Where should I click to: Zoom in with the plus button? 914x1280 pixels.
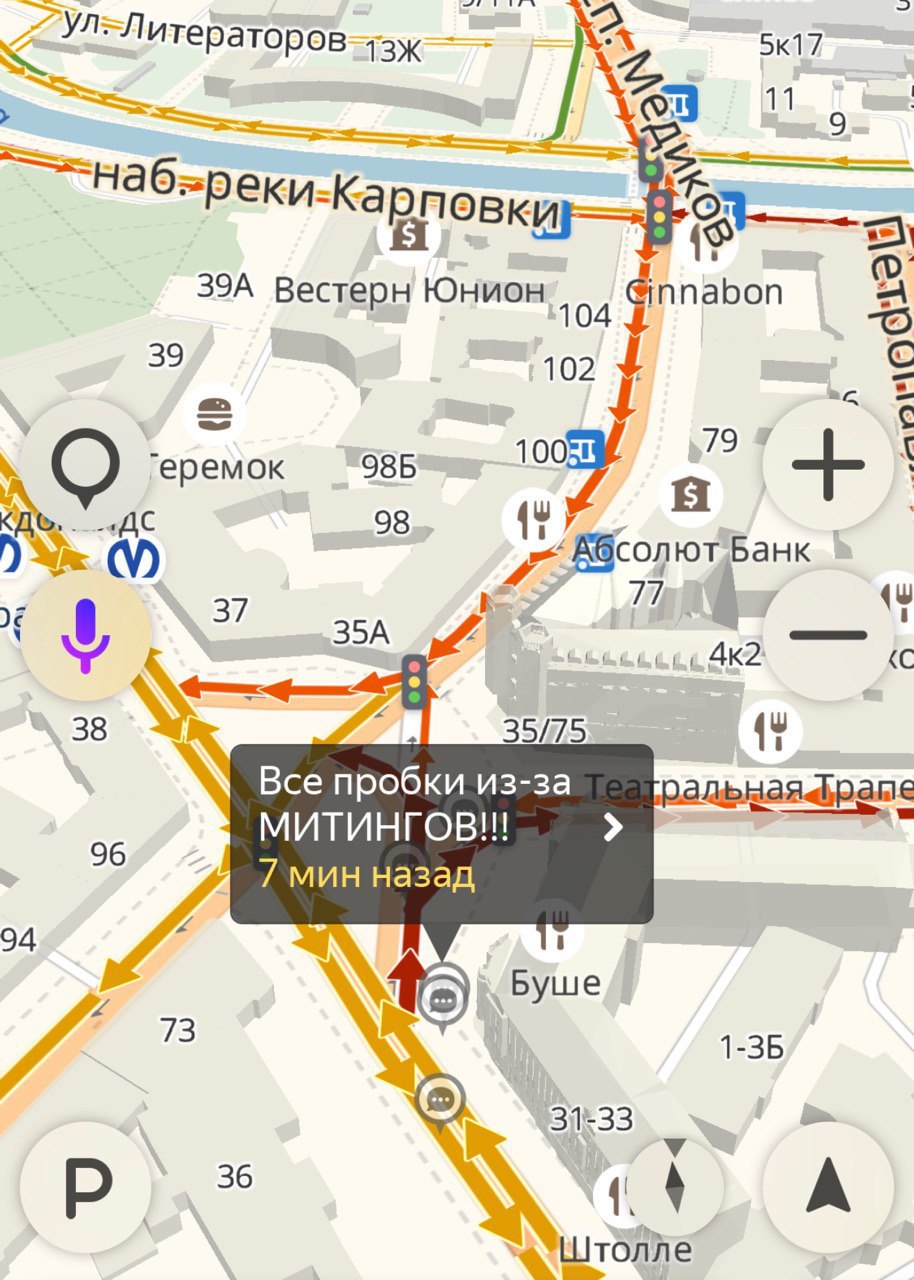(x=828, y=465)
